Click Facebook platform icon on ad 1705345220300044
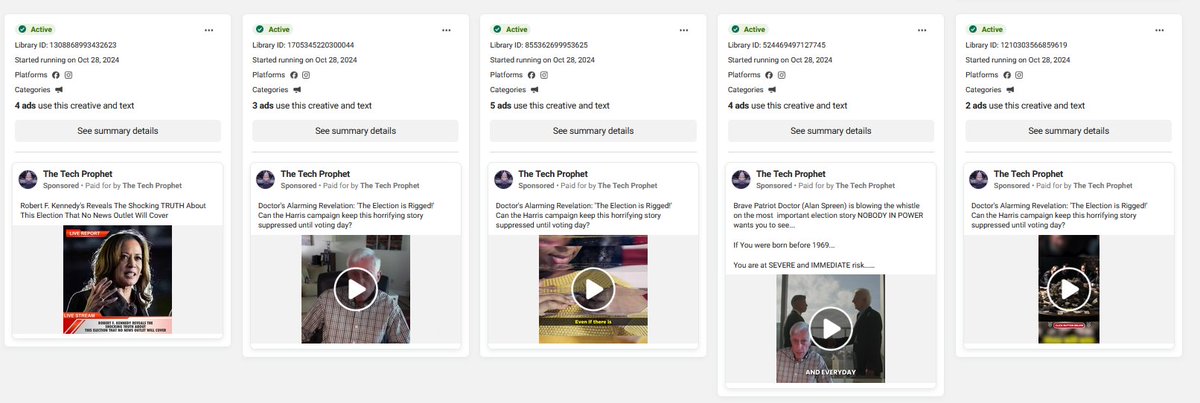1200x403 pixels. click(294, 75)
